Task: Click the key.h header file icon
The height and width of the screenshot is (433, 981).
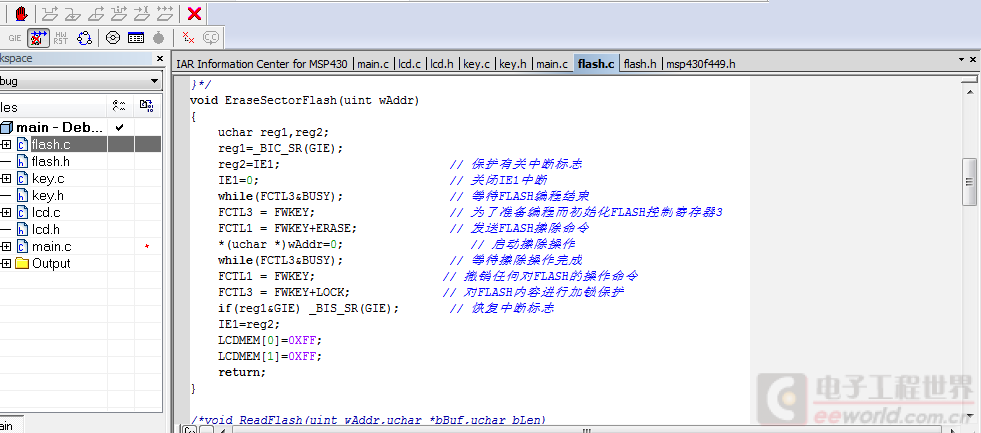Action: [22, 195]
